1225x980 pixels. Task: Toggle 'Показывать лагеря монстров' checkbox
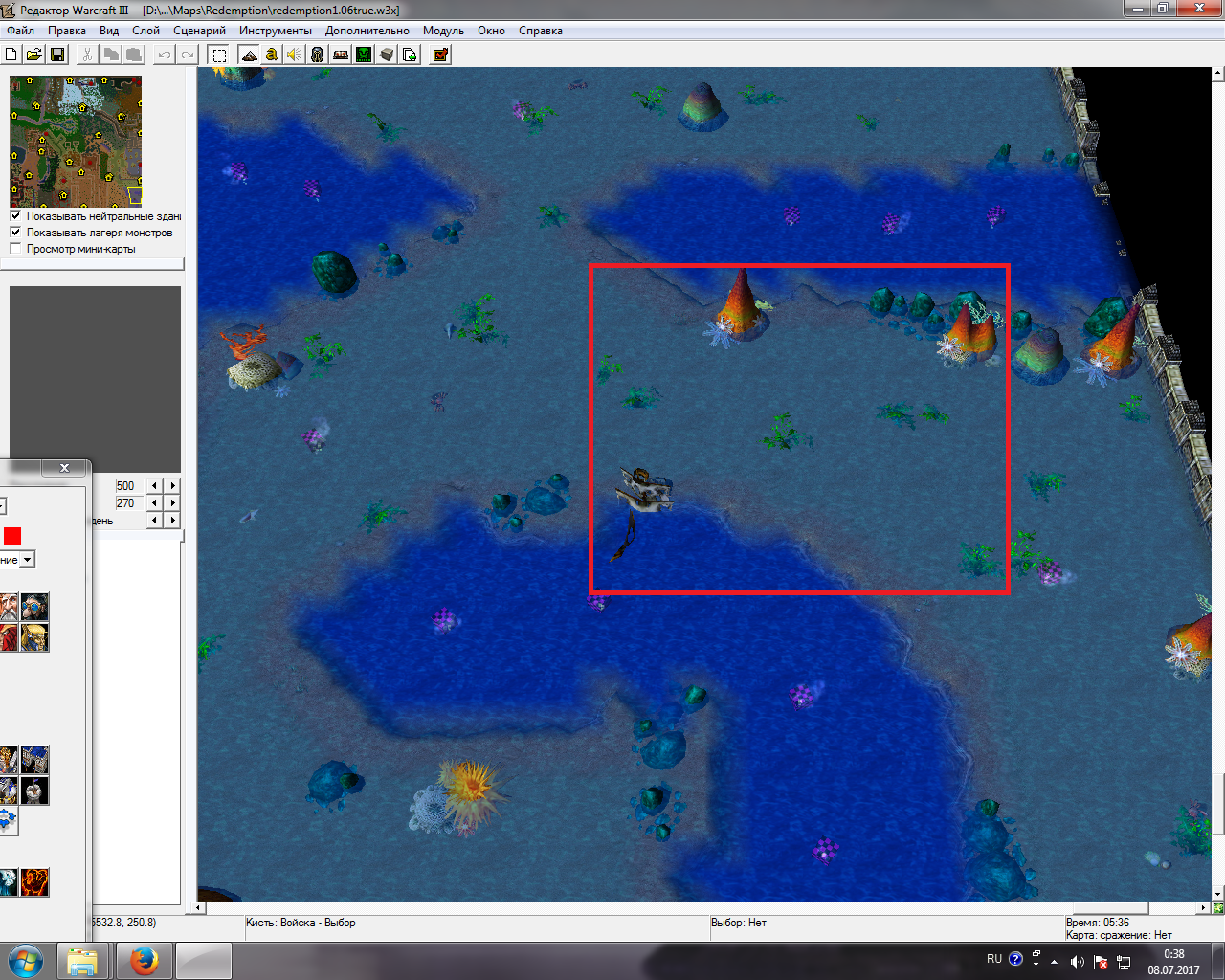(x=15, y=233)
